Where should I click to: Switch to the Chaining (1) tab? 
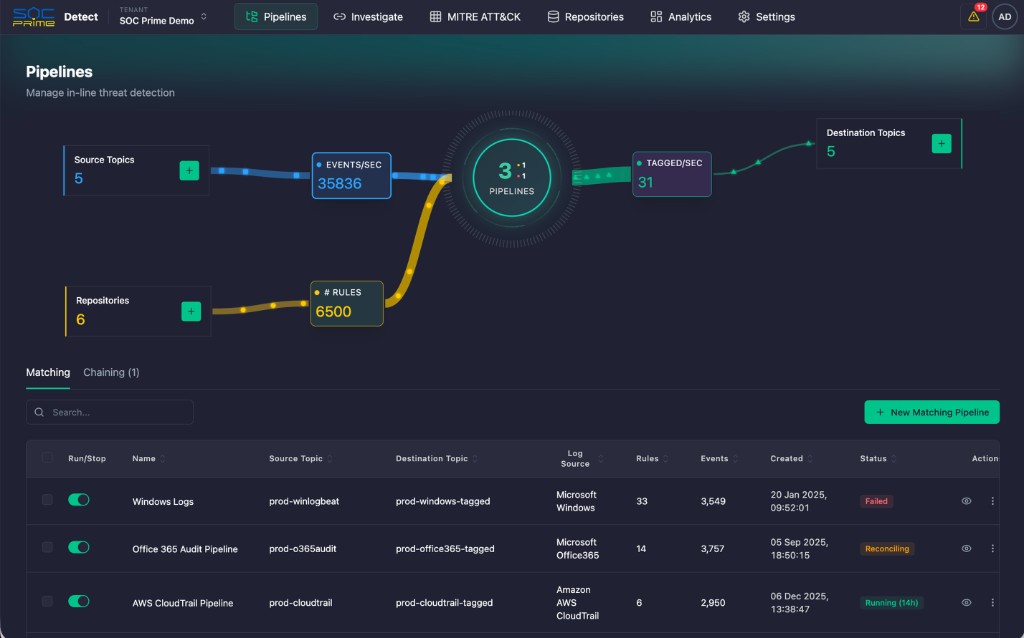tap(111, 372)
